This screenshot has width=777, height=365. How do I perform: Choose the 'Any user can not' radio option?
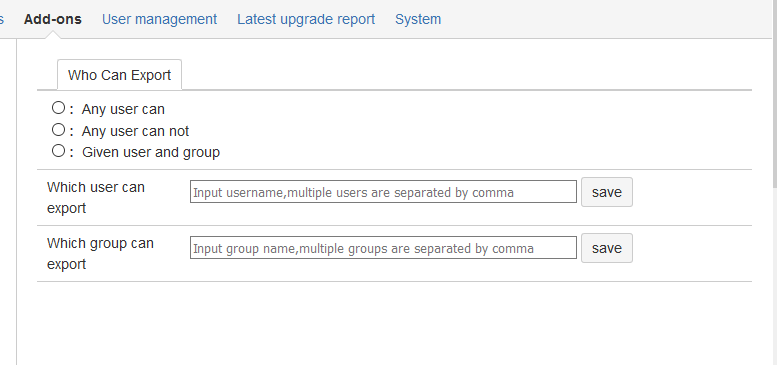(x=58, y=129)
